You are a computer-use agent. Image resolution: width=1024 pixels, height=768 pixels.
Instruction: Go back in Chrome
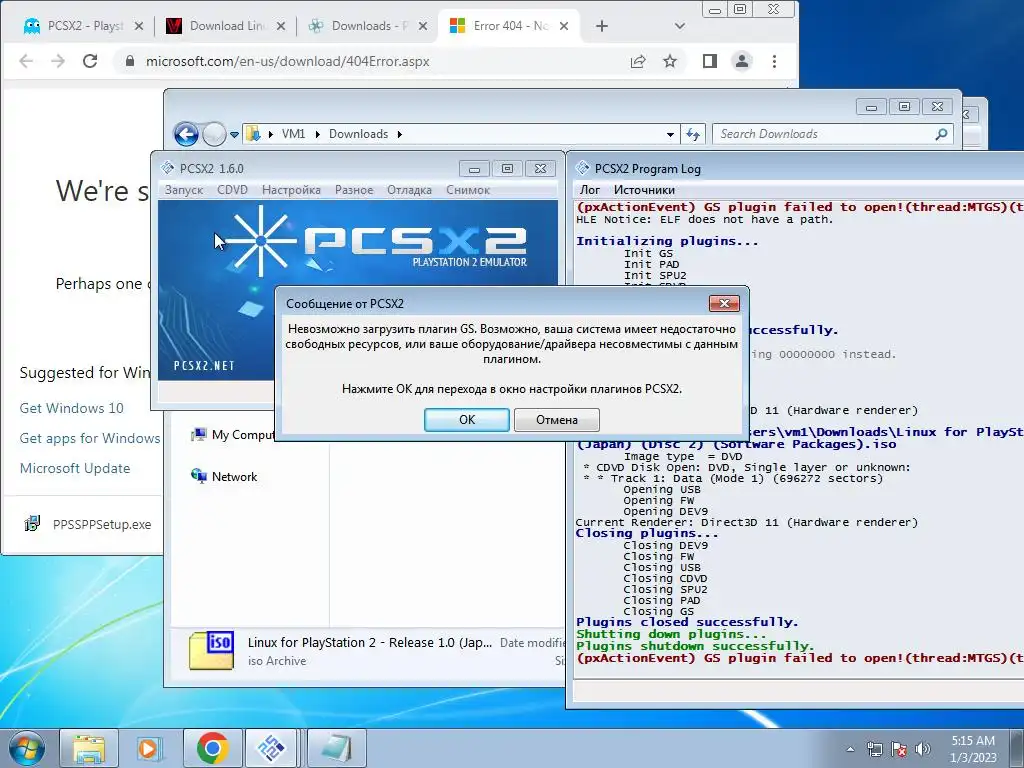click(26, 61)
